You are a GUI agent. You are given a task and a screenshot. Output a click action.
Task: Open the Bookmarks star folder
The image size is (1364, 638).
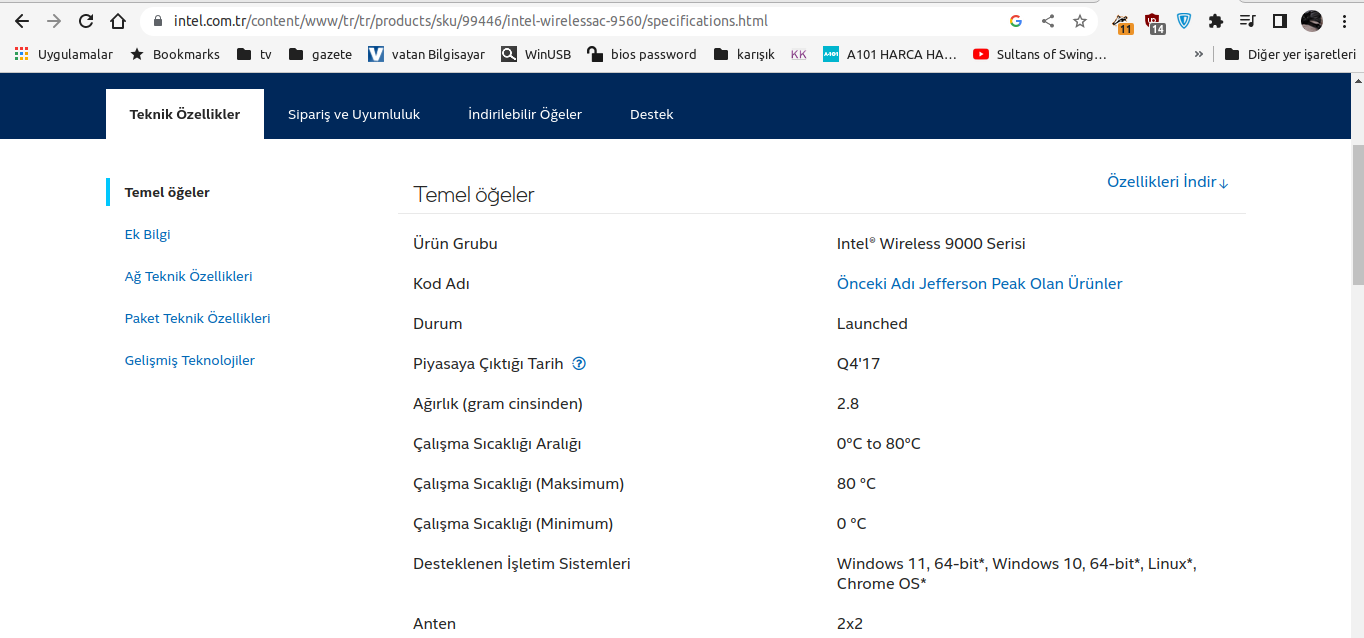175,54
